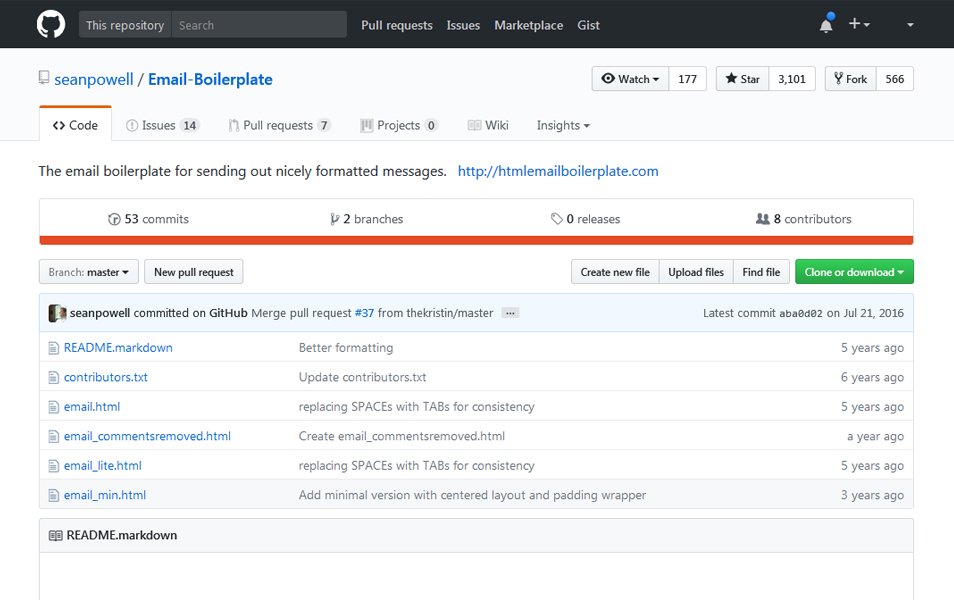The height and width of the screenshot is (600, 954).
Task: Open the plus create-new menu
Action: 858,24
